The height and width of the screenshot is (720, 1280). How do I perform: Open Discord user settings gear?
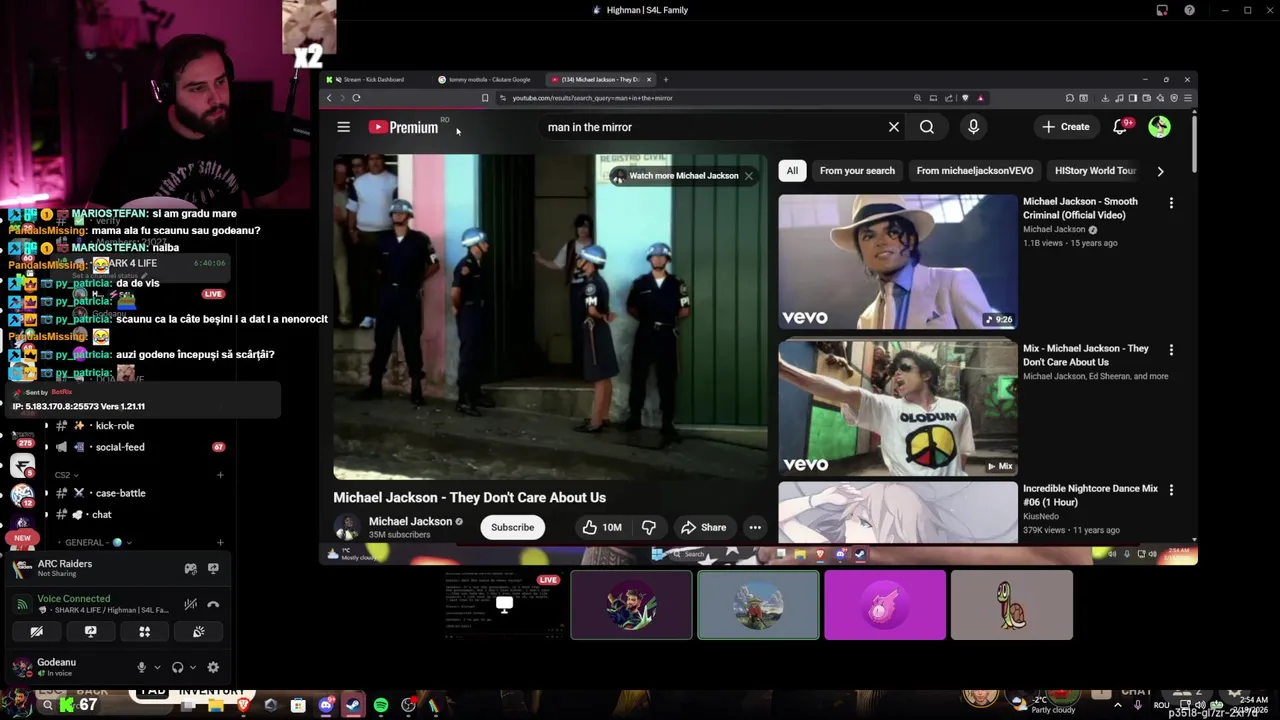pos(213,667)
